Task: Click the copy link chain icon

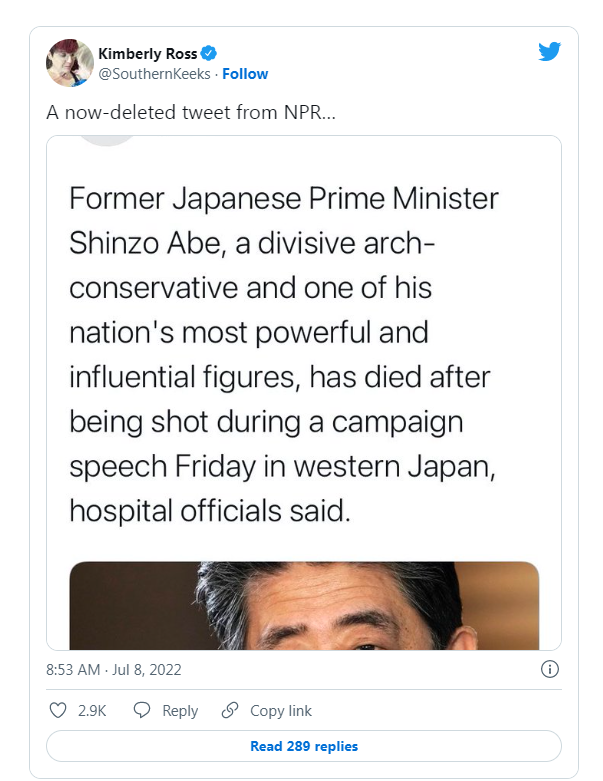Action: (230, 710)
